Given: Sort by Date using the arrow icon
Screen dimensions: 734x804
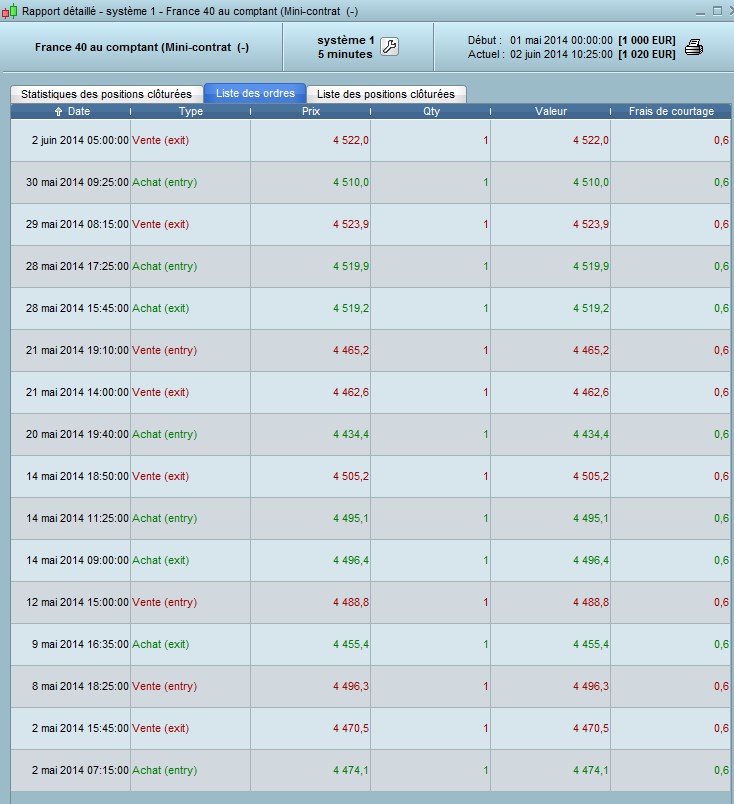Looking at the screenshot, I should click(58, 111).
